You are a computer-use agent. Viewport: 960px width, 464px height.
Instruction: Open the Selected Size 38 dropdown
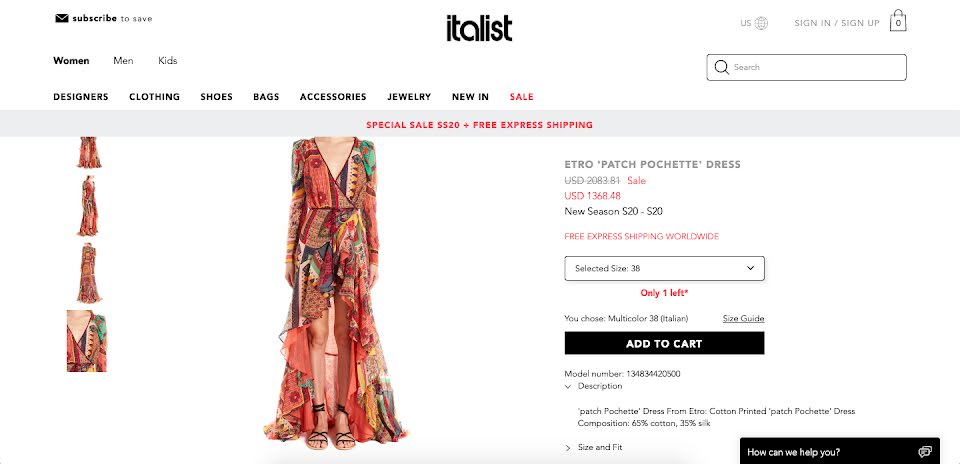[664, 268]
